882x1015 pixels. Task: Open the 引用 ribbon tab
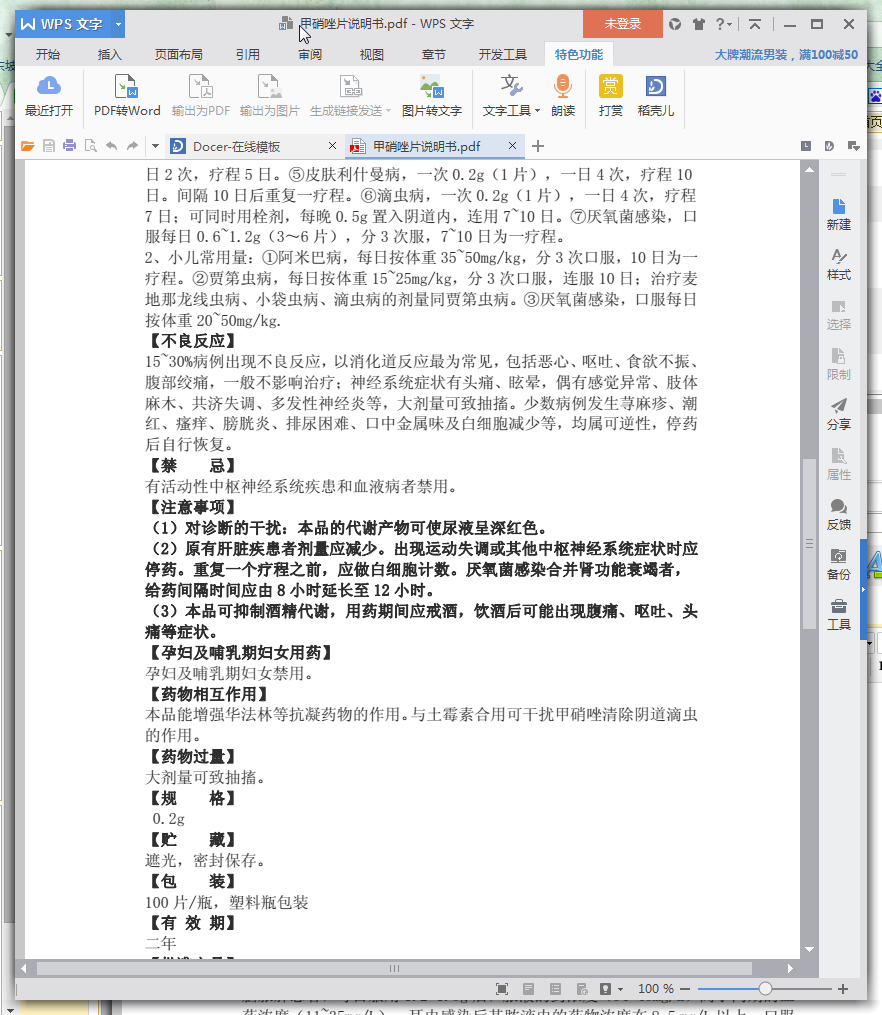247,54
